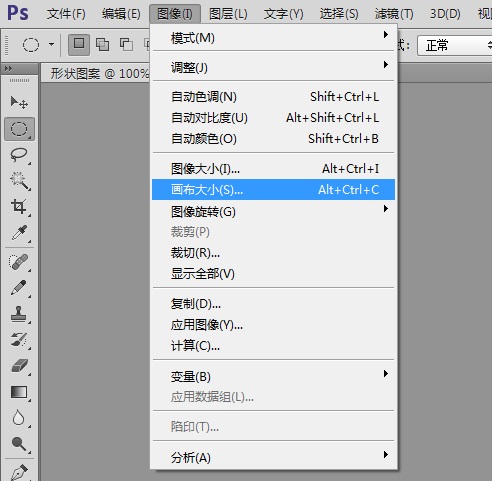The width and height of the screenshot is (492, 481).
Task: Expand the 调整(J) submenu
Action: coord(273,68)
